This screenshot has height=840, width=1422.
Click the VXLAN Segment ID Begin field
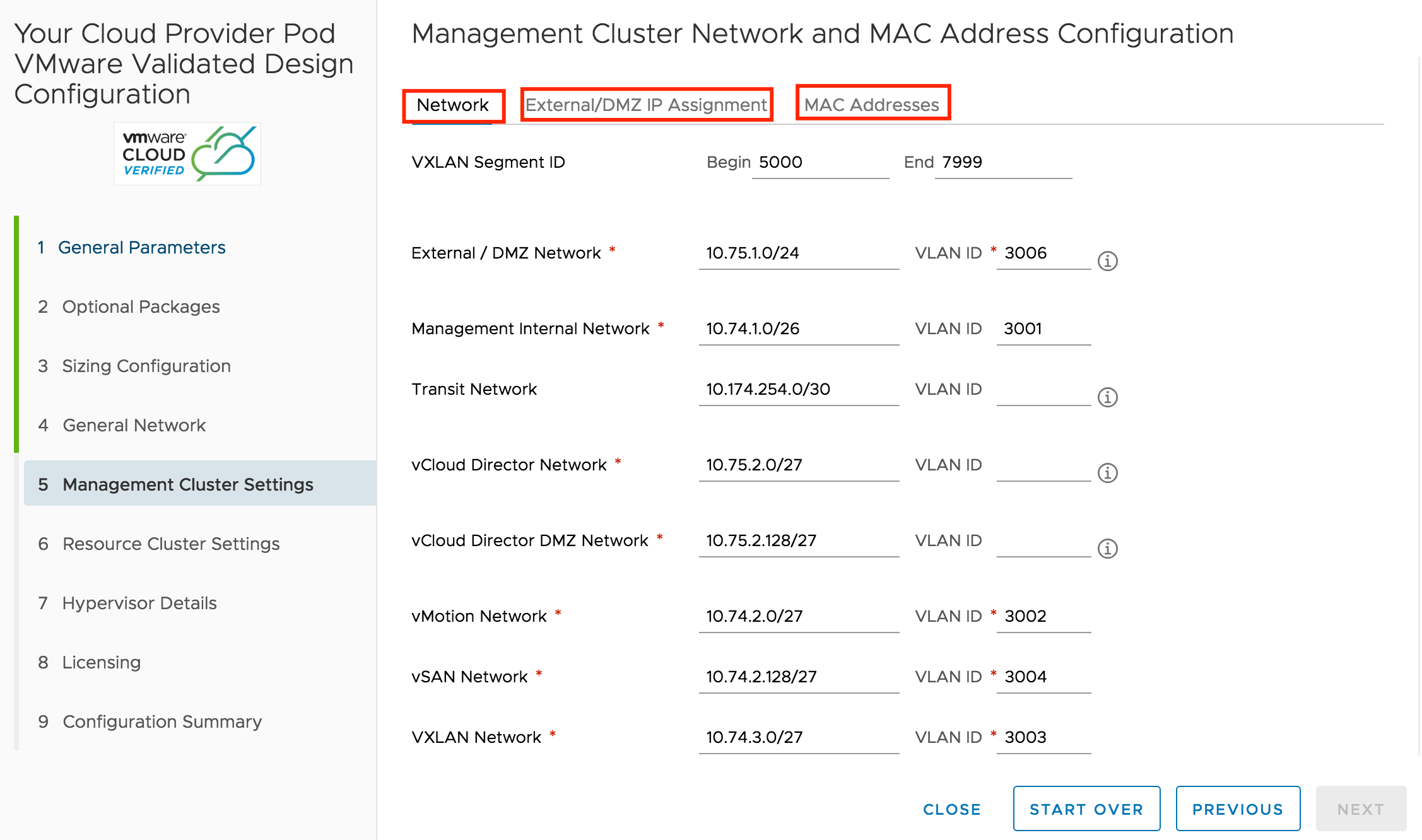(x=820, y=163)
